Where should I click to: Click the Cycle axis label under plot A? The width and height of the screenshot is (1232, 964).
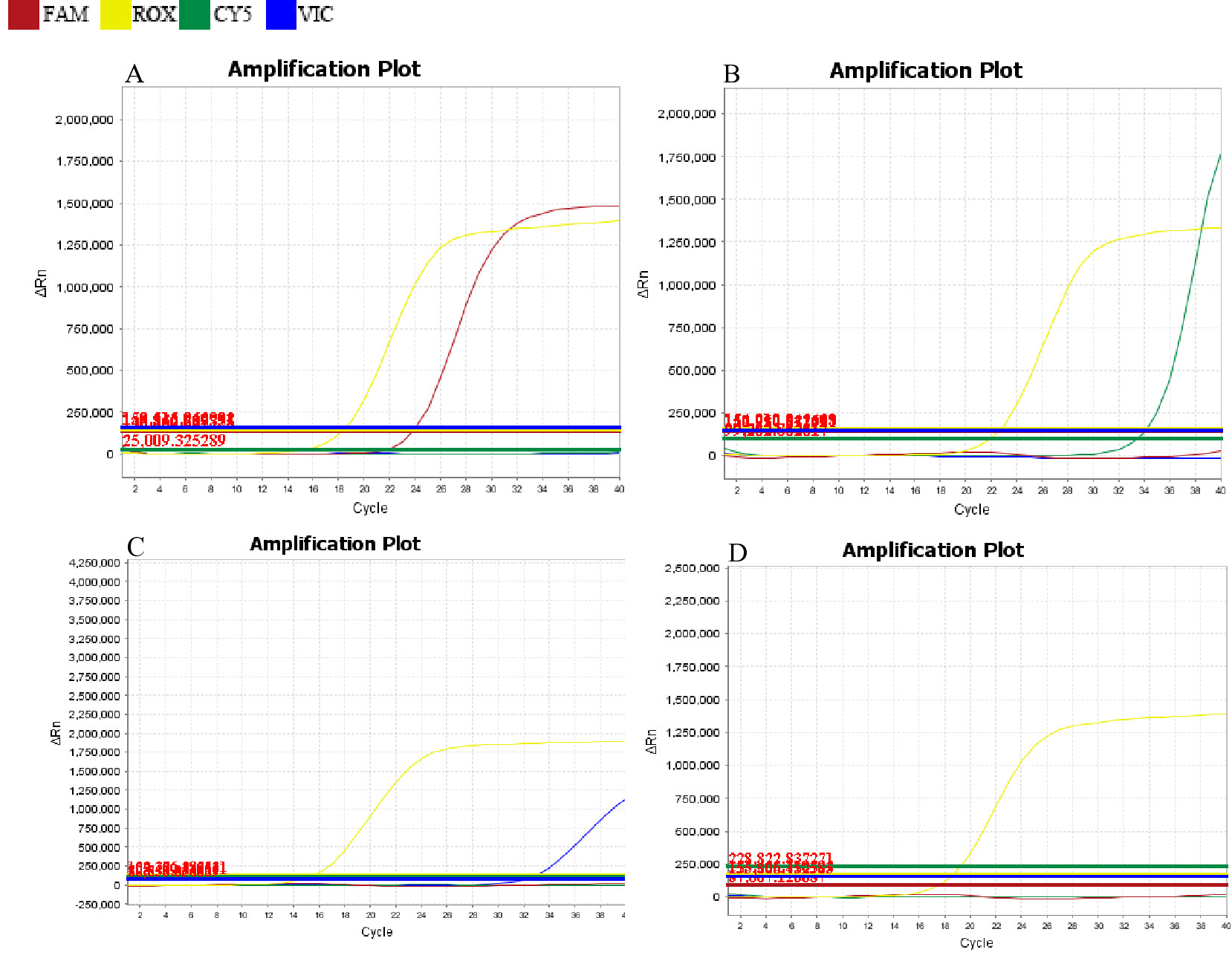pos(370,508)
